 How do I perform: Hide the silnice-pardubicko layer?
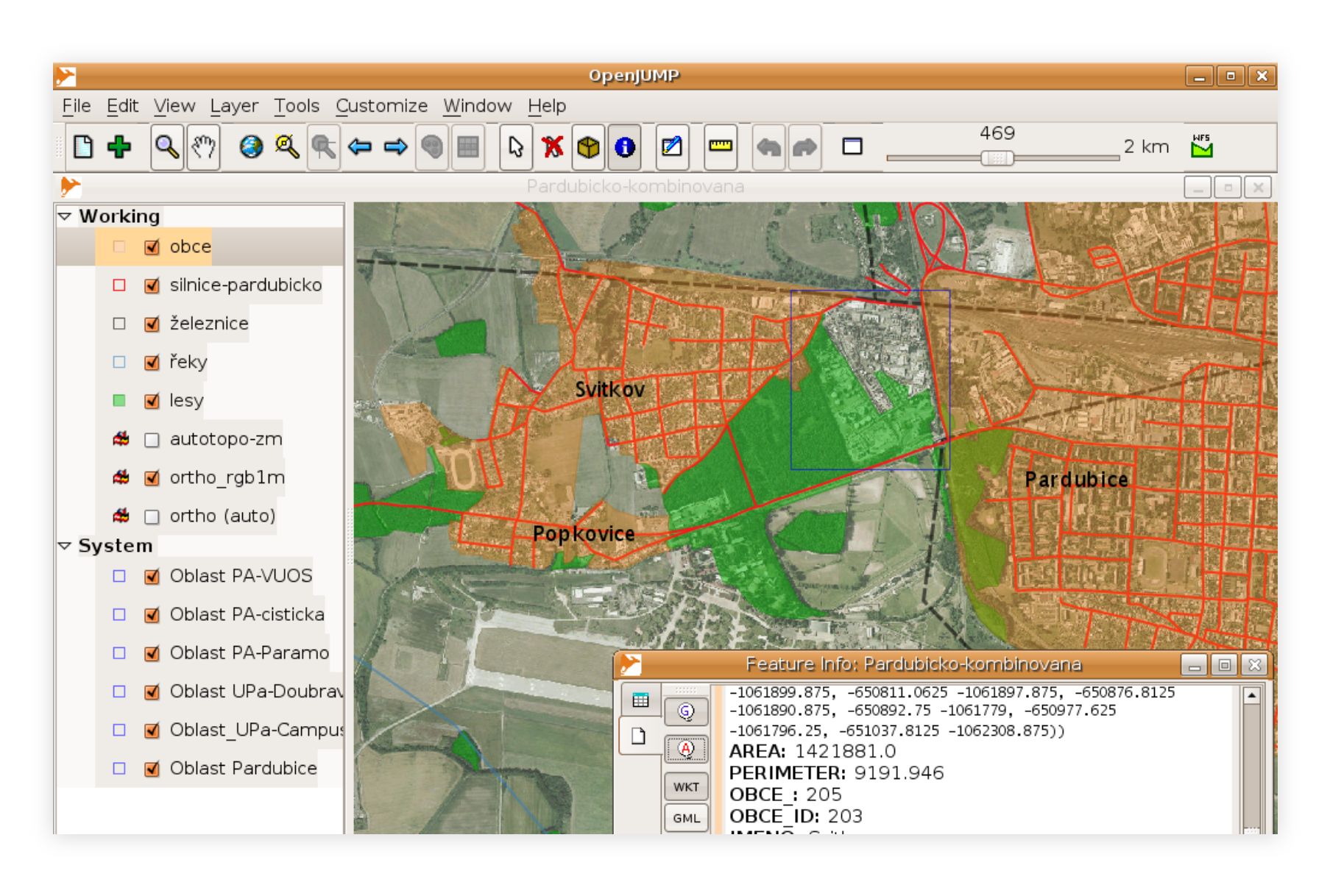152,285
